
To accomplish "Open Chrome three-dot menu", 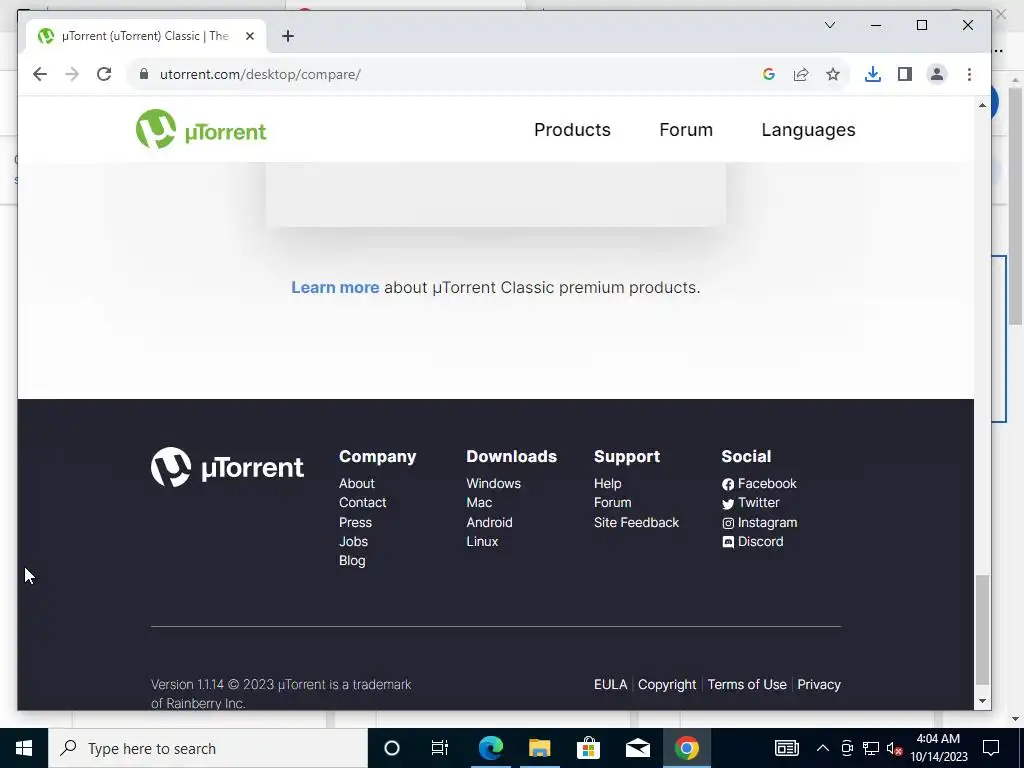I will (969, 74).
